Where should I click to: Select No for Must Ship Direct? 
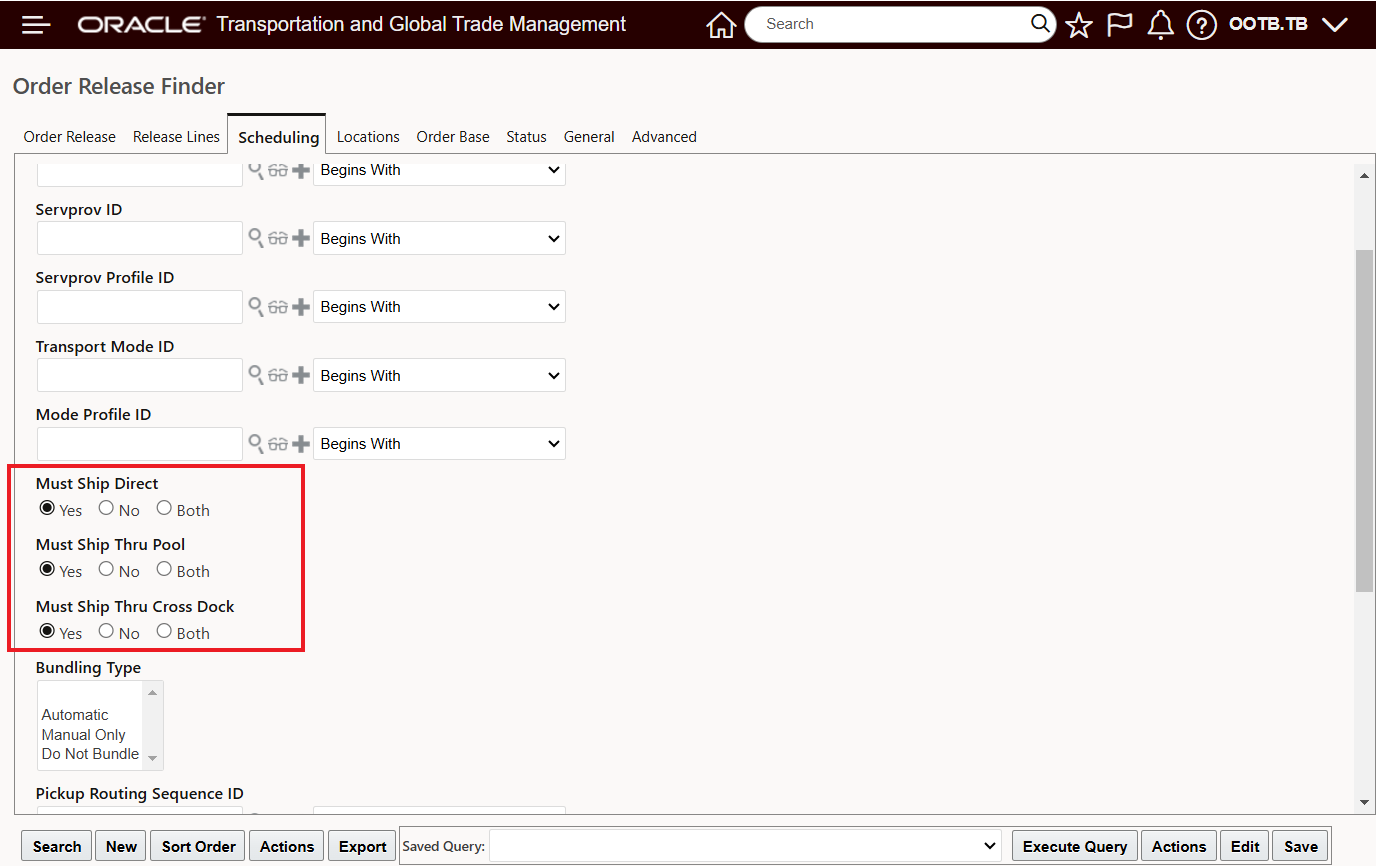click(106, 508)
